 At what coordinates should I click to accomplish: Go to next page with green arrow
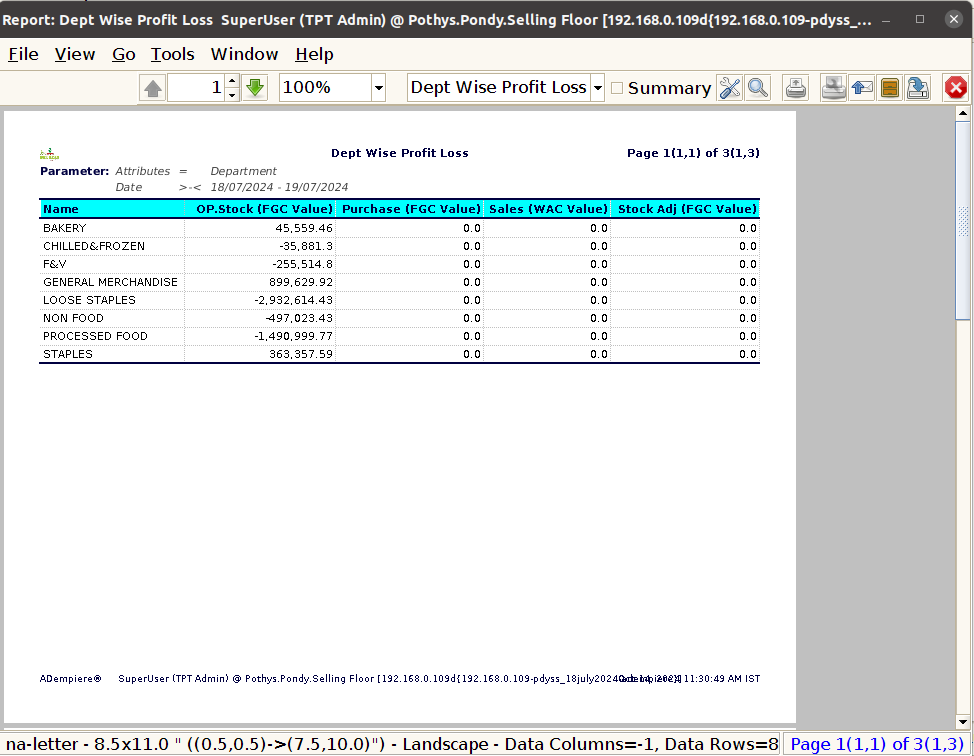255,88
